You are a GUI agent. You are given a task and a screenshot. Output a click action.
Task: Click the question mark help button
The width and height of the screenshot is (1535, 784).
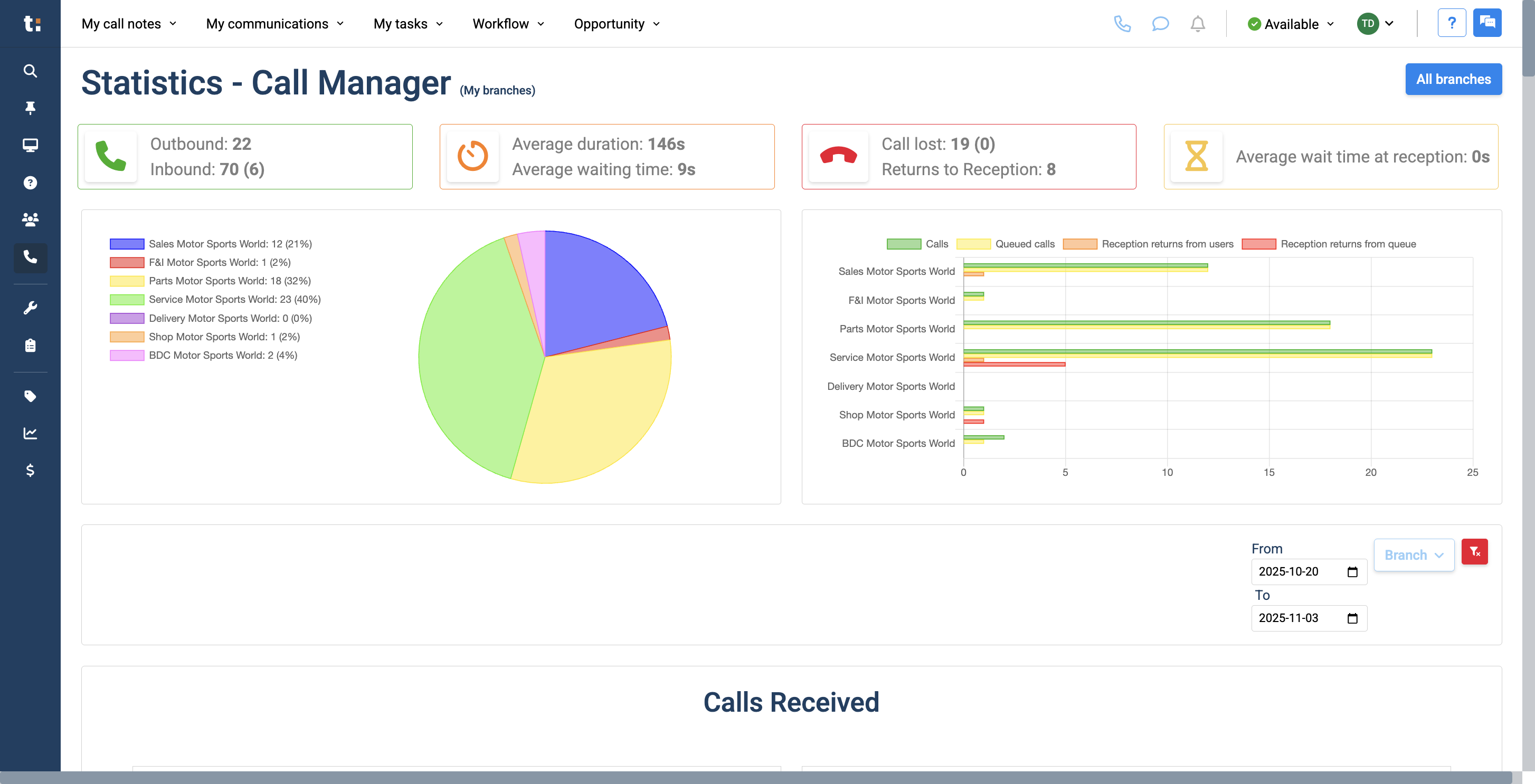[x=1452, y=22]
